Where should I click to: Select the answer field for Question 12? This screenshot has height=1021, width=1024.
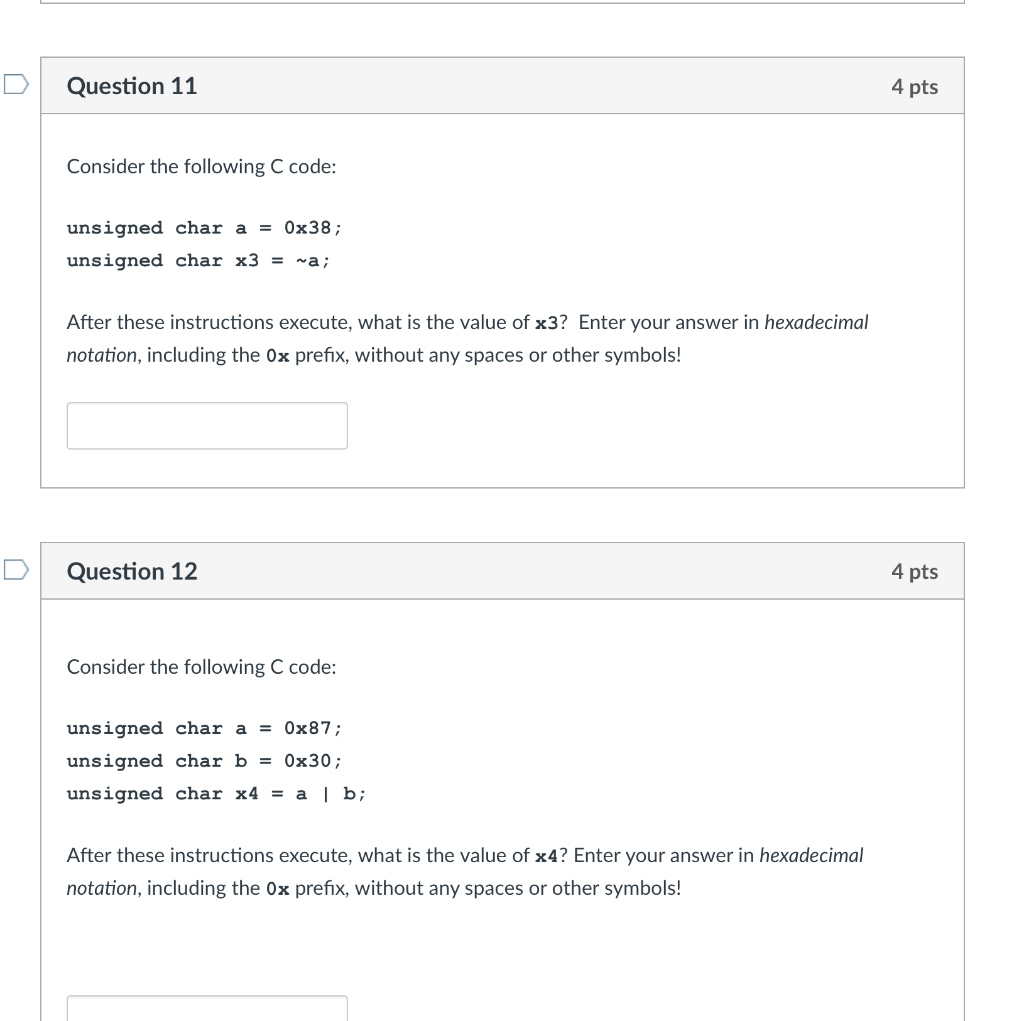(207, 1011)
